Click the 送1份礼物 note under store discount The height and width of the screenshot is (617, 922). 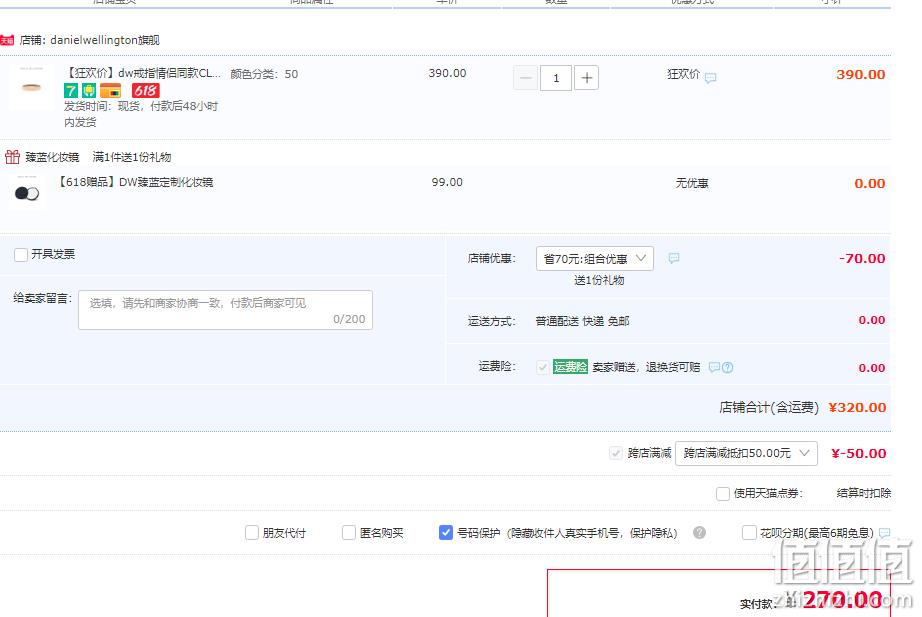[599, 281]
